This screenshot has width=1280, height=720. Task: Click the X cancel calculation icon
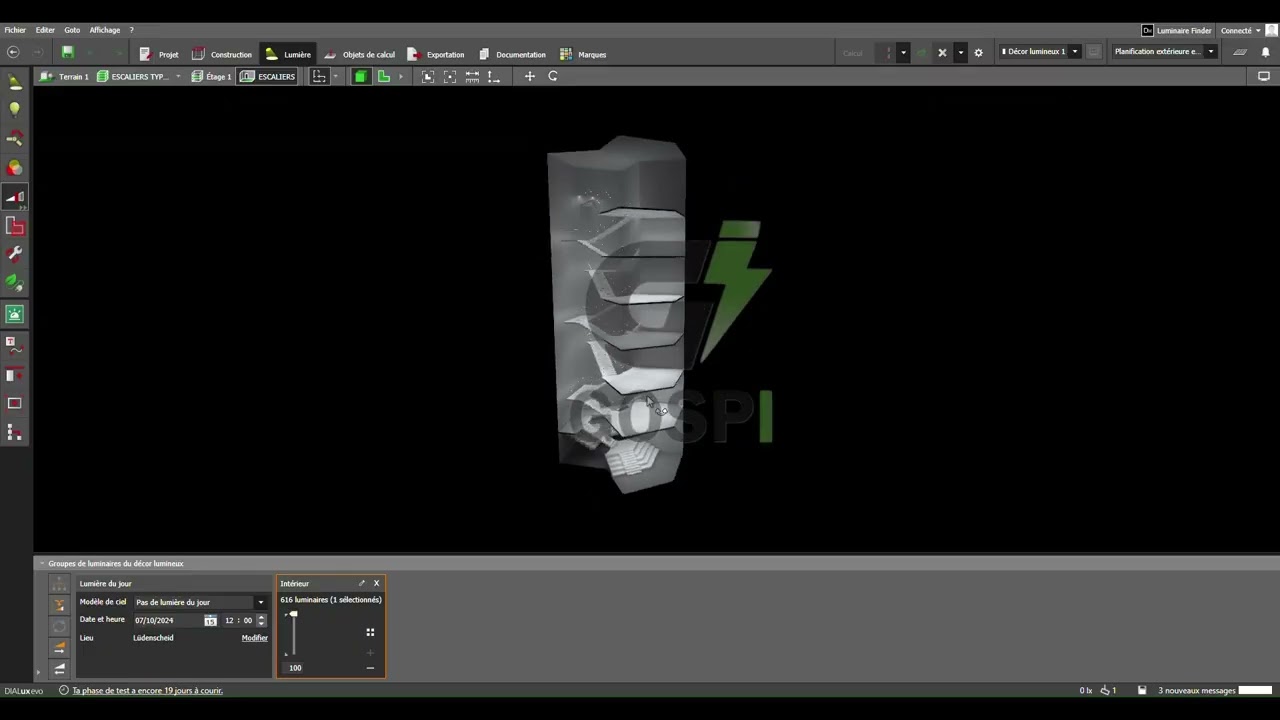[942, 52]
